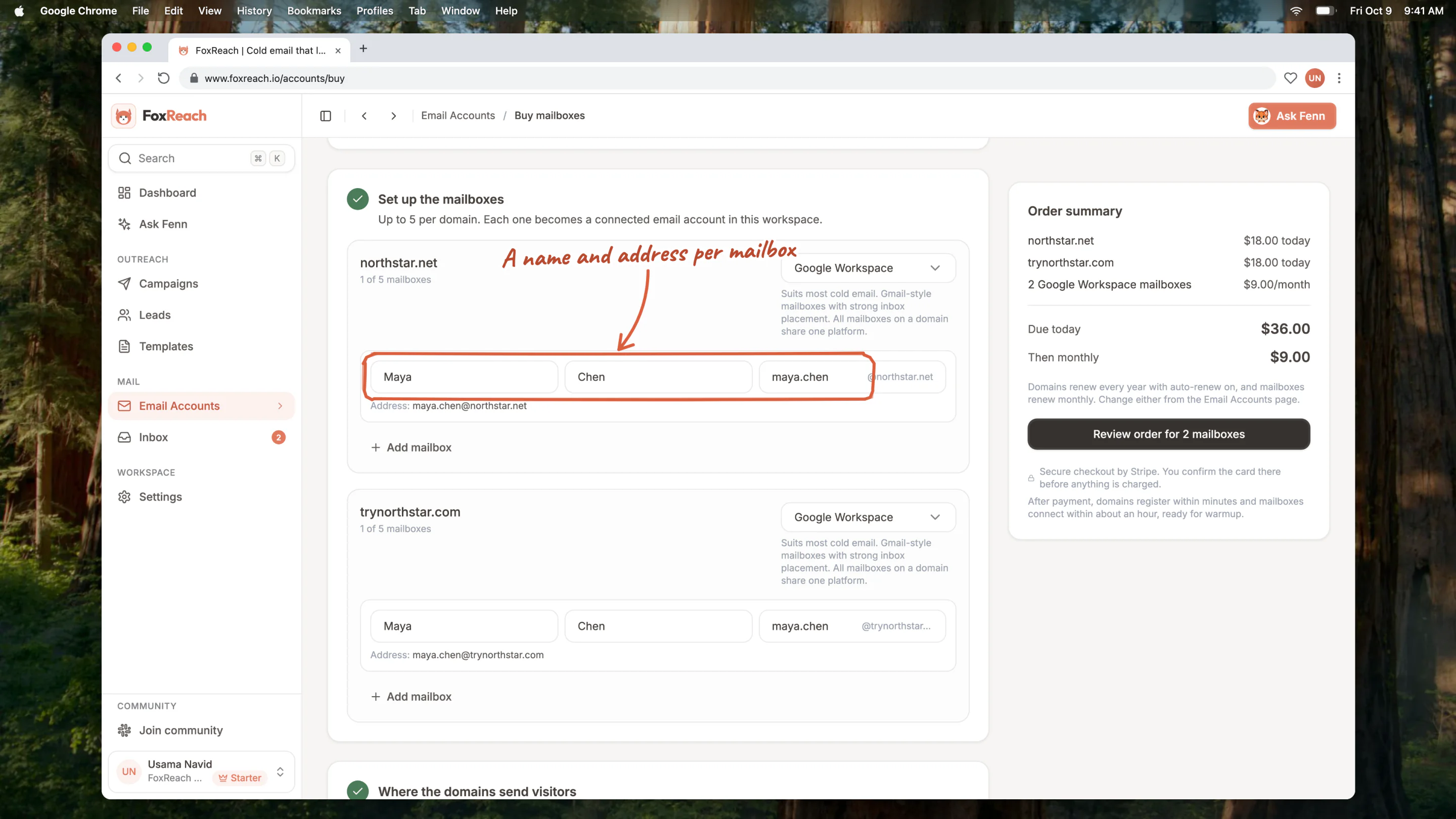Screen dimensions: 1456x819
Task: Open platform dropdown for trynorthstar.com
Action: tap(868, 517)
